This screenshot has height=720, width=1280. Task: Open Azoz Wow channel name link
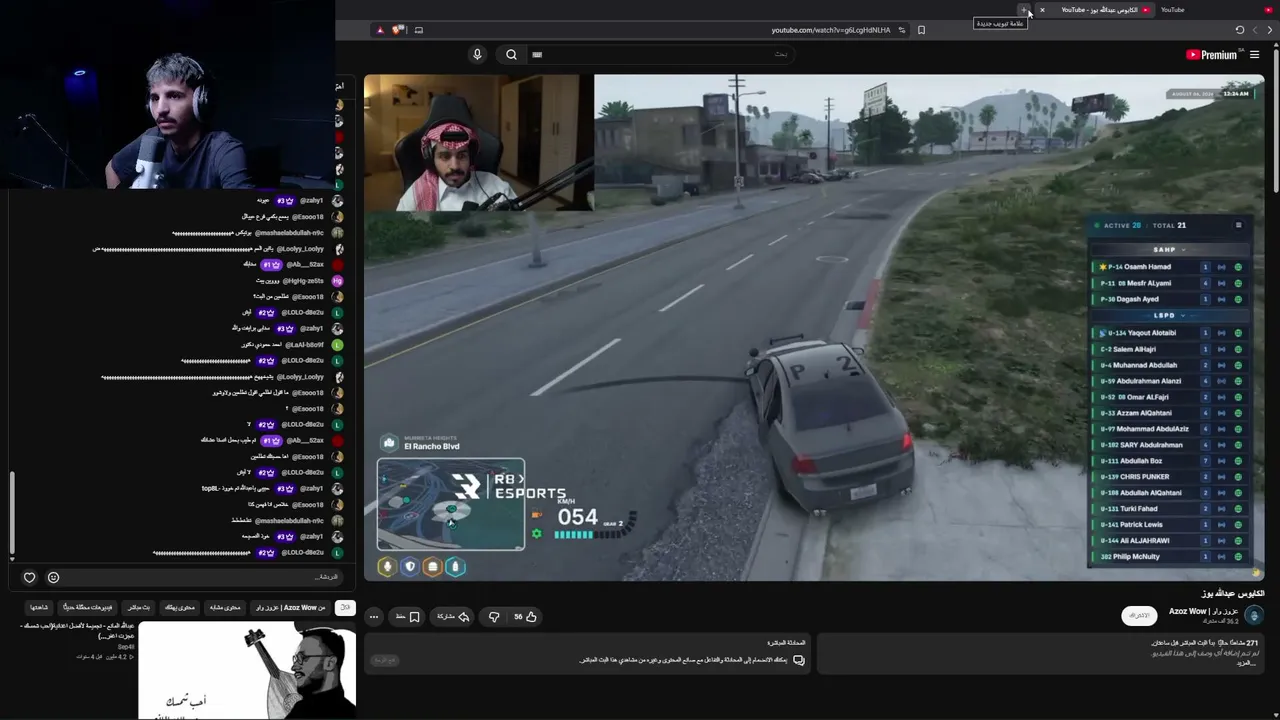click(x=1203, y=610)
